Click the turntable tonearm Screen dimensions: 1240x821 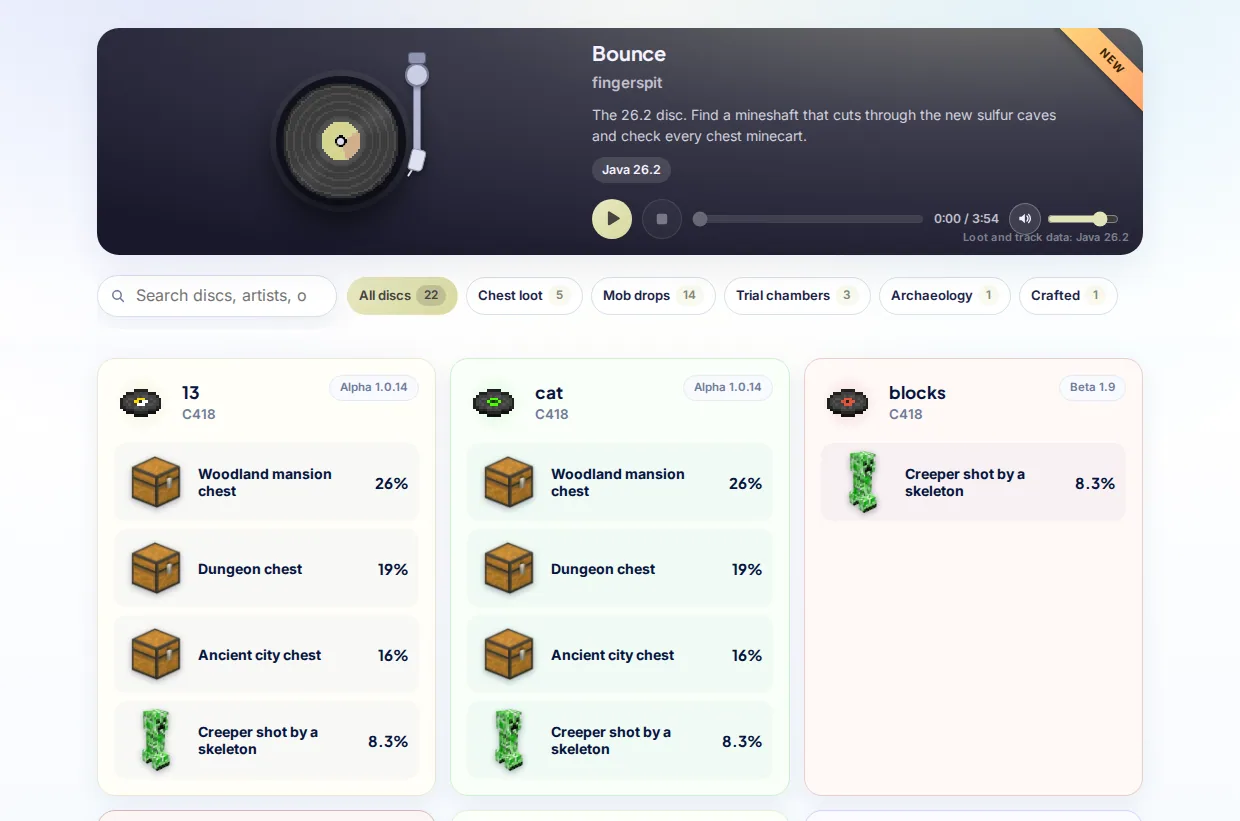click(x=417, y=115)
